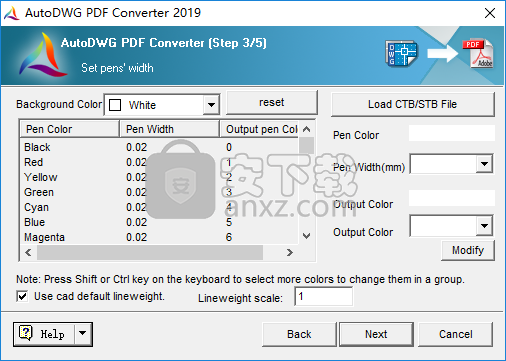Click the large AutoDWG banner logo

point(42,55)
